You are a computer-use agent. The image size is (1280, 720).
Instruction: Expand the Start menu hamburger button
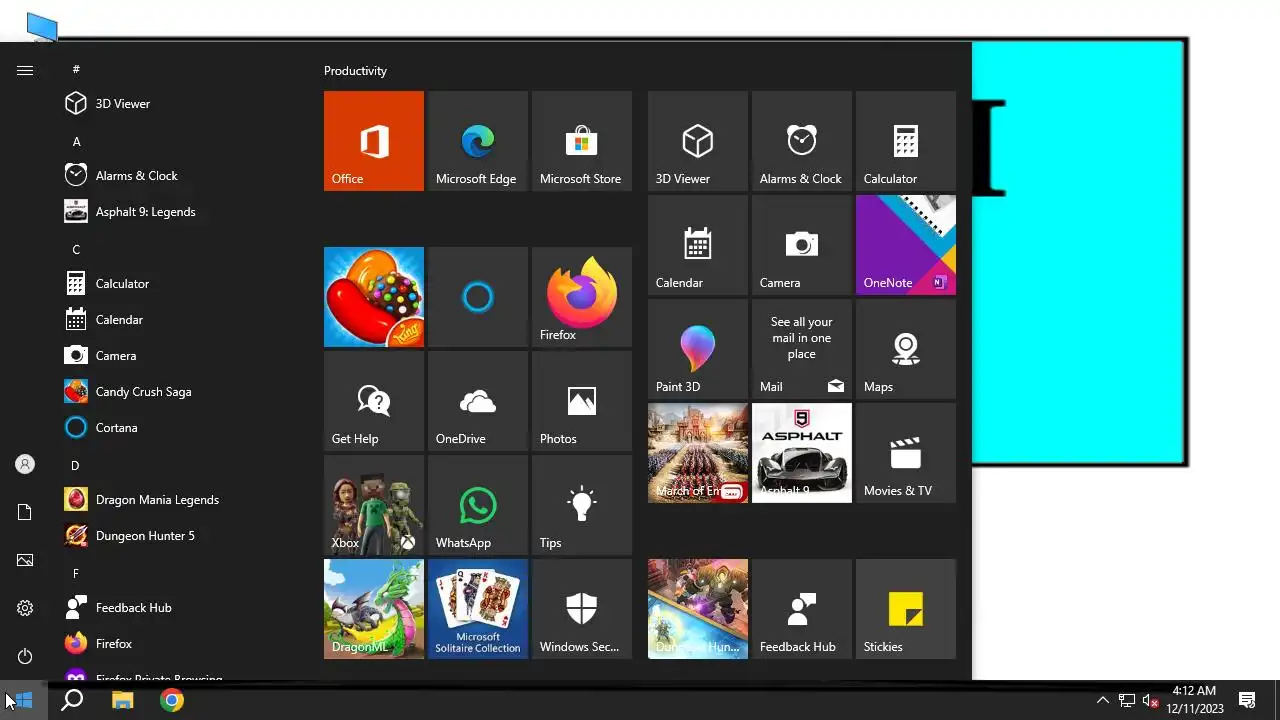[25, 70]
